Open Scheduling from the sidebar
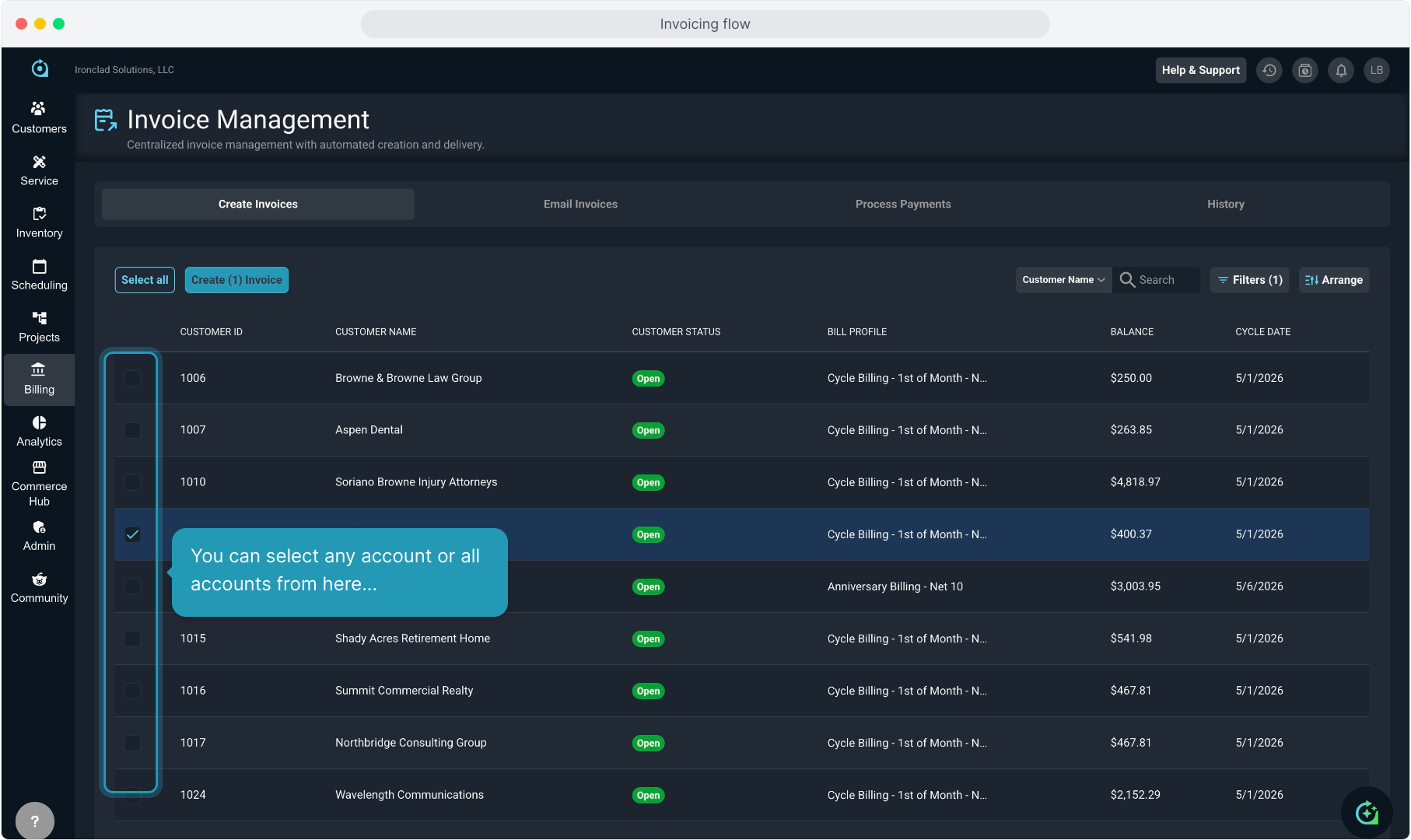The image size is (1411, 840). click(39, 275)
